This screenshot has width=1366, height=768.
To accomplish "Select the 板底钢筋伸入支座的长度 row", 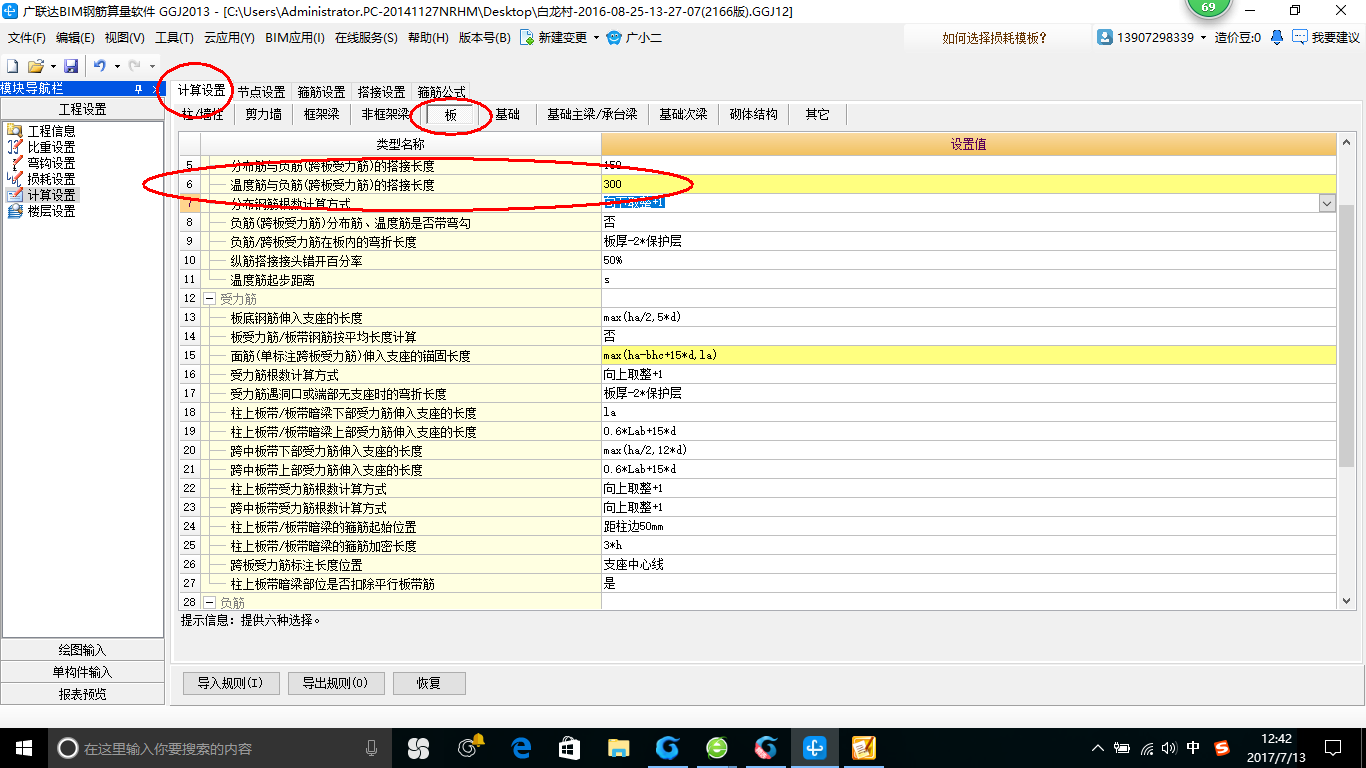I will [x=759, y=317].
